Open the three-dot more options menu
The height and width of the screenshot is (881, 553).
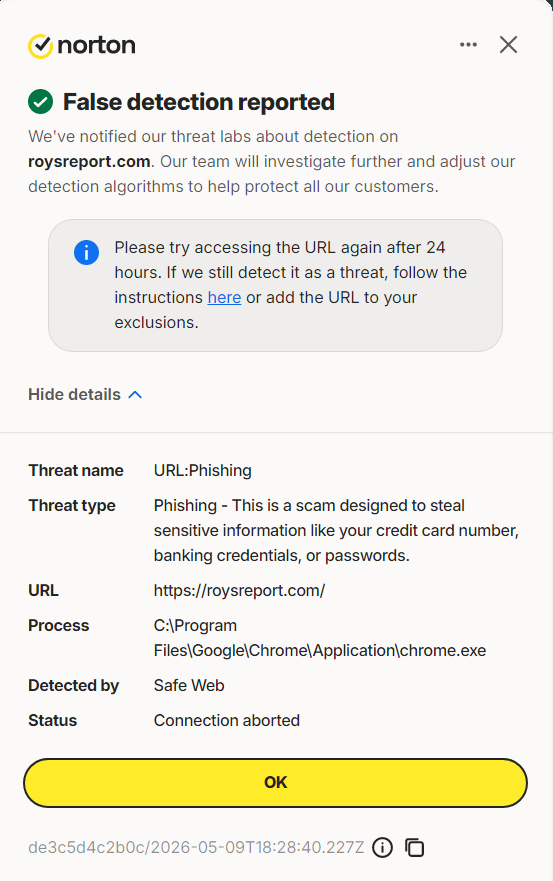(468, 44)
